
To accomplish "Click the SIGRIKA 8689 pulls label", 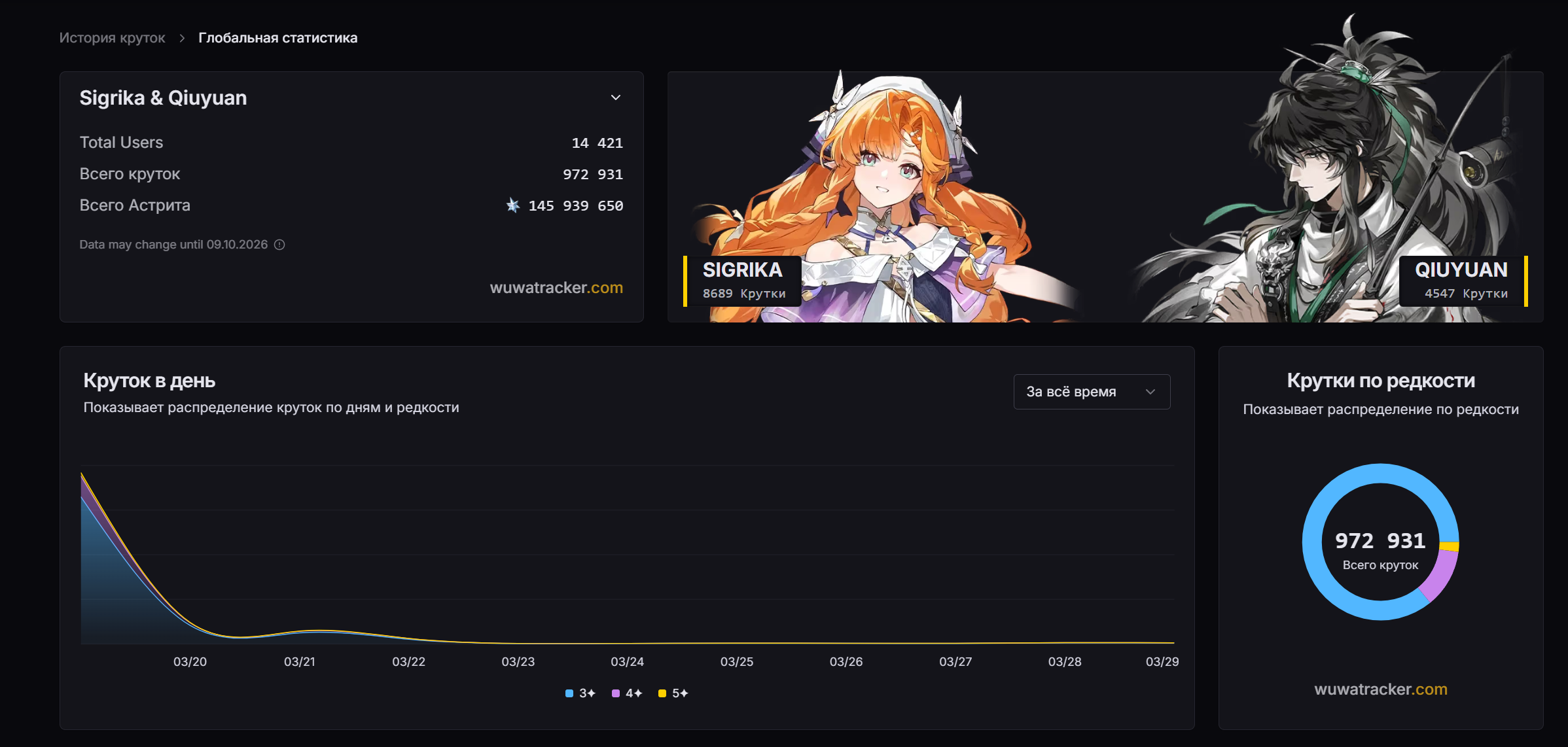I will [x=743, y=281].
